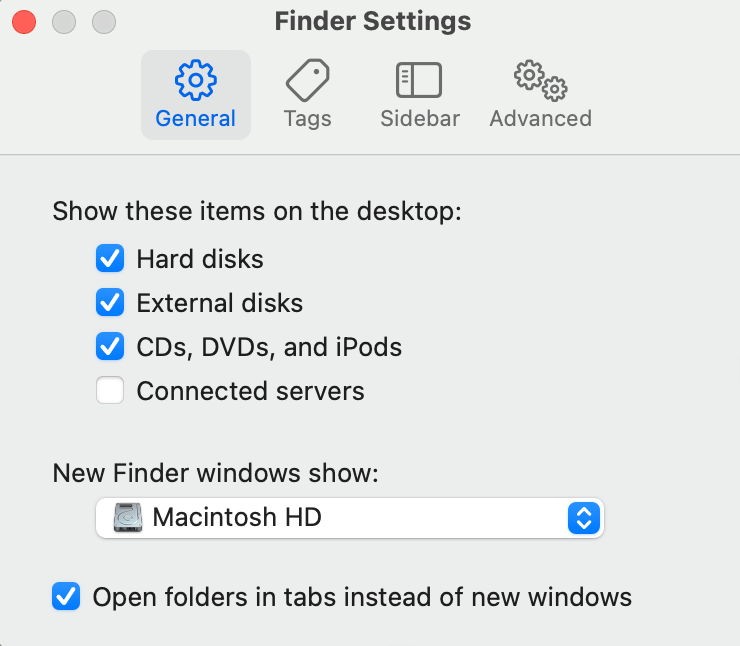Open the Sidebar panel icon
Screen dimensions: 740x646
(419, 80)
